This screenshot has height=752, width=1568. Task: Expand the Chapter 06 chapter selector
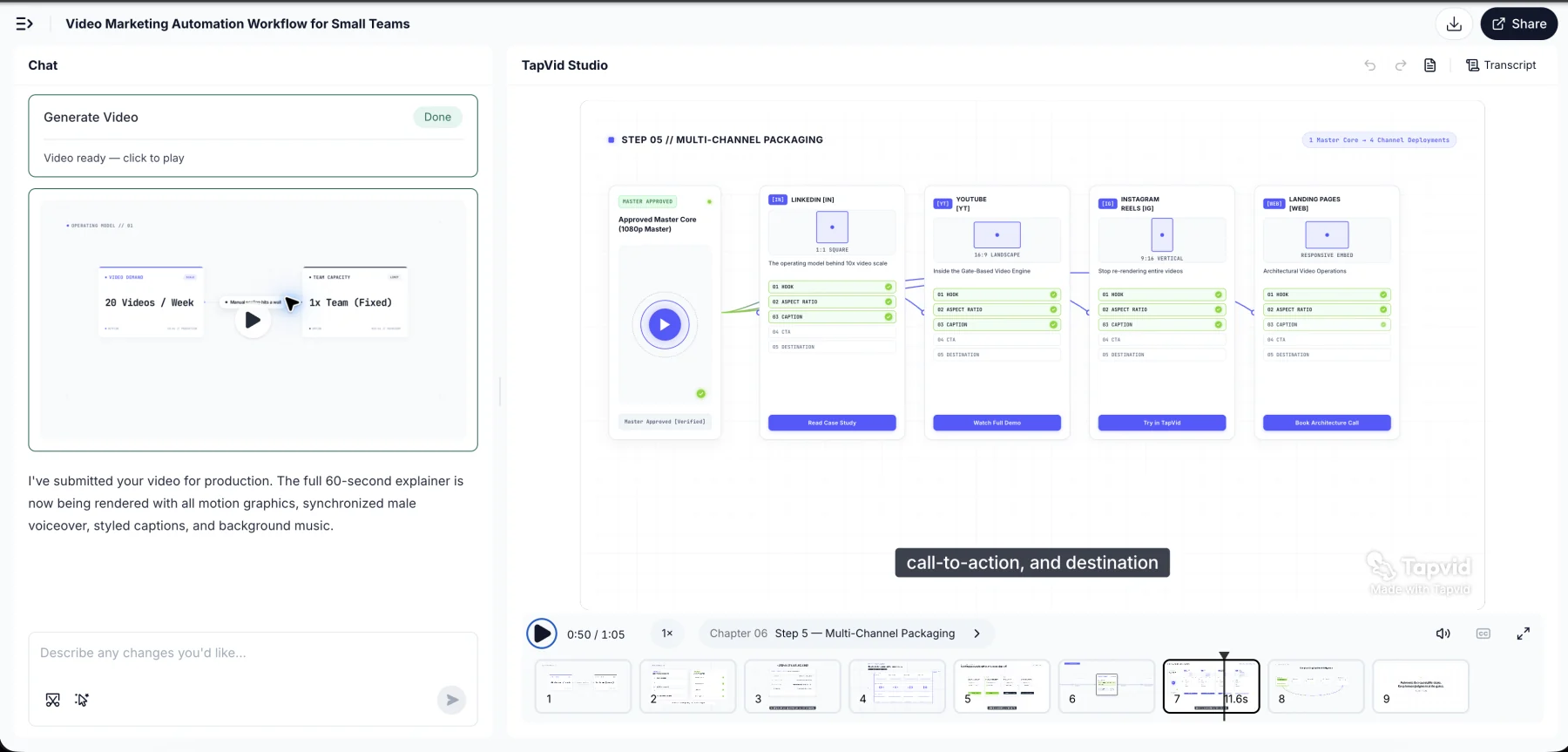point(845,633)
